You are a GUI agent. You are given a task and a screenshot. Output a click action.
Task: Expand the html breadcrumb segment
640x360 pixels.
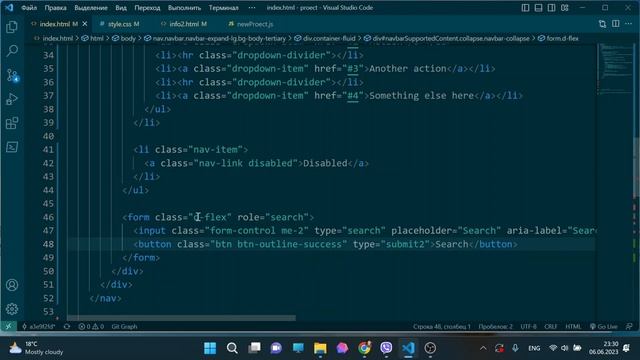click(x=93, y=38)
